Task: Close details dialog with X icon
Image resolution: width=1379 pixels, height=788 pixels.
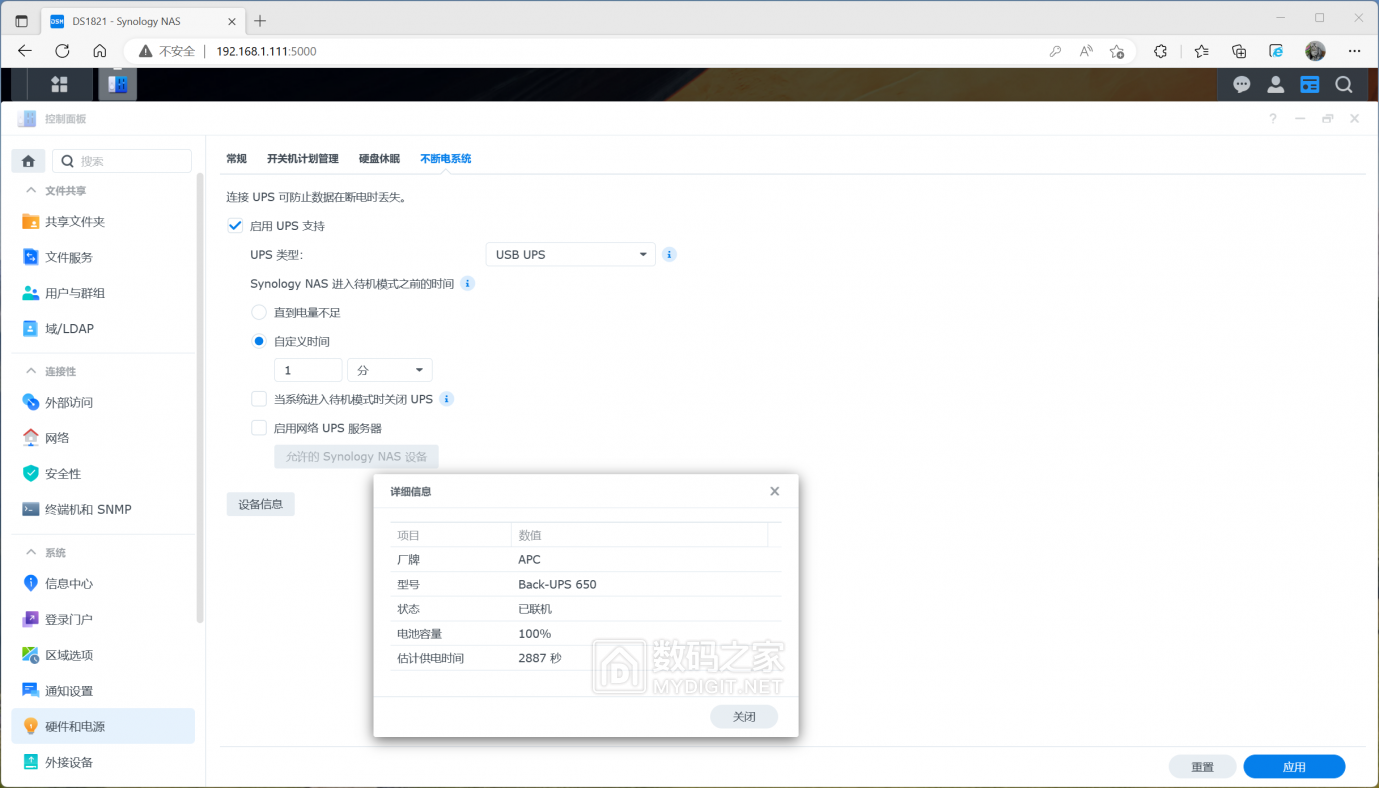Action: click(774, 491)
